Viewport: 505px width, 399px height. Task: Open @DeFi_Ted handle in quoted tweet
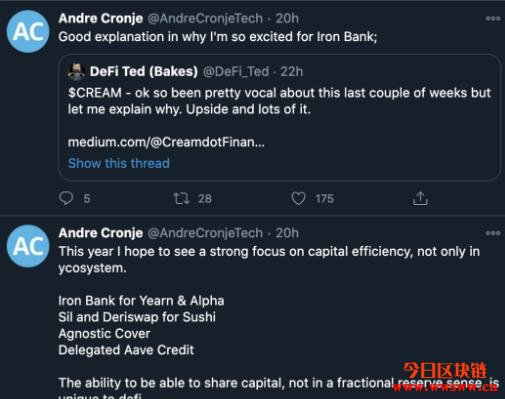(x=236, y=71)
